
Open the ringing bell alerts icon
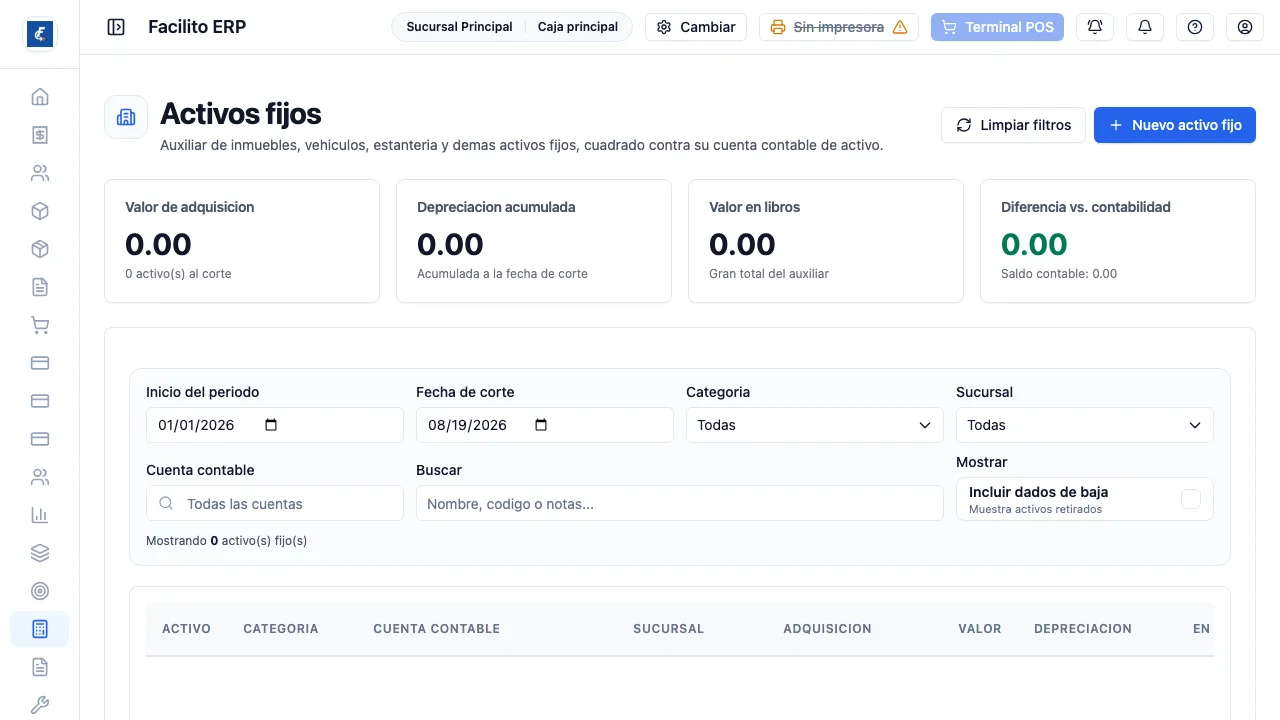coord(1095,27)
